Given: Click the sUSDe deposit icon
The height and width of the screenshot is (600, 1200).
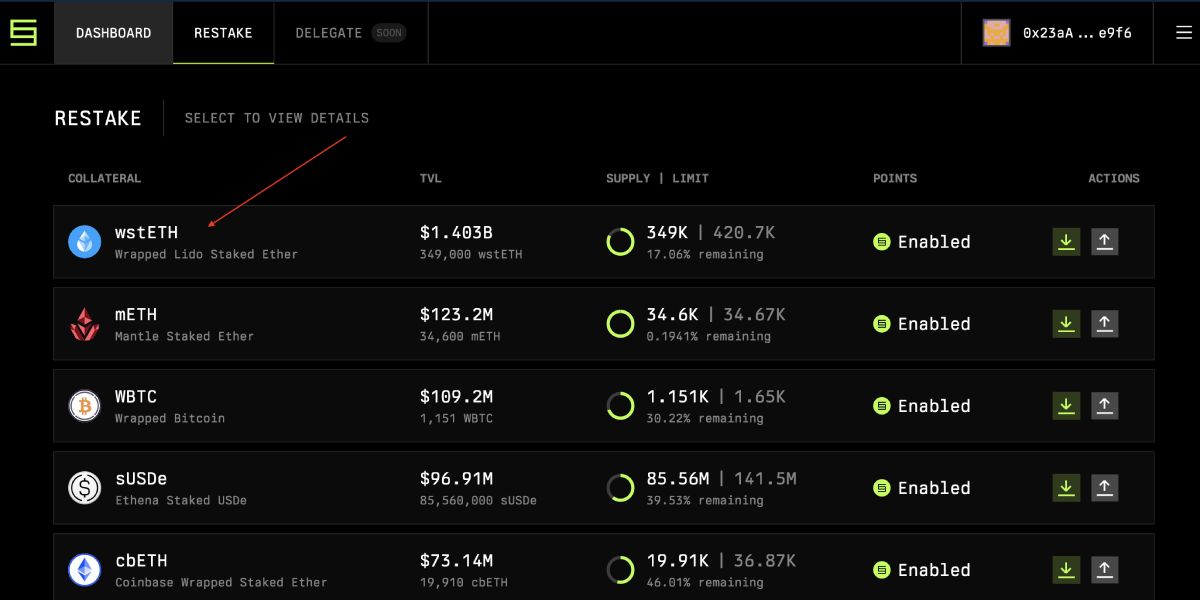Looking at the screenshot, I should (x=1066, y=487).
